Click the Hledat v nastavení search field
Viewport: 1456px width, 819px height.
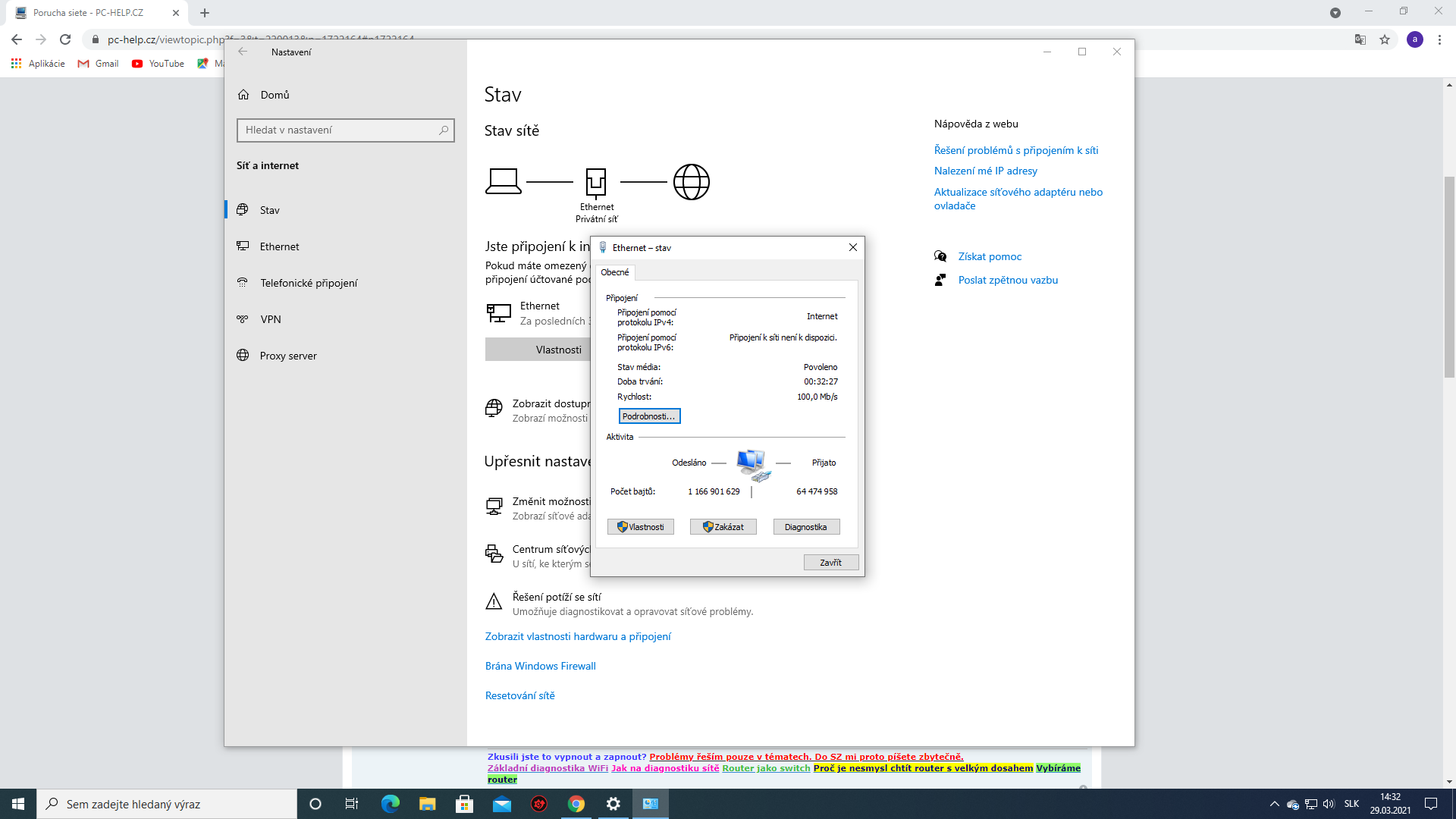pyautogui.click(x=338, y=130)
